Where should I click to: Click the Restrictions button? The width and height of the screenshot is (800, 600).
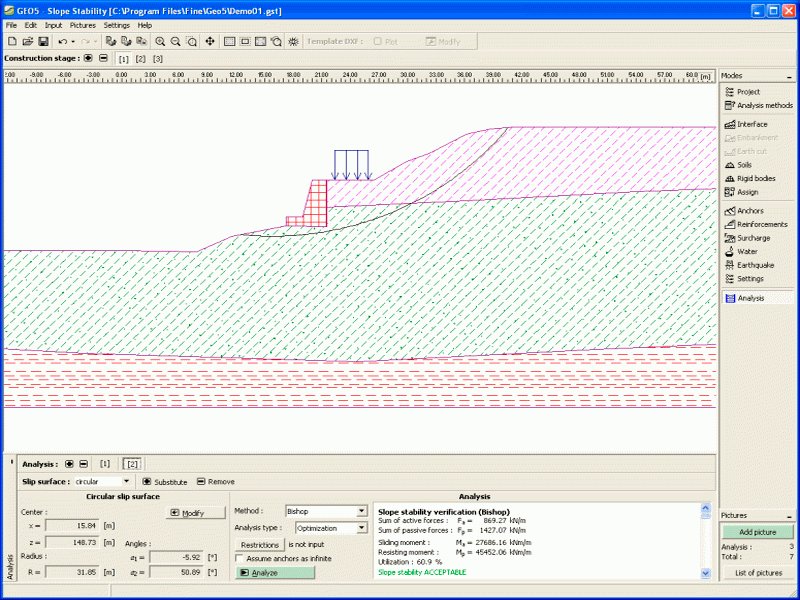[260, 545]
